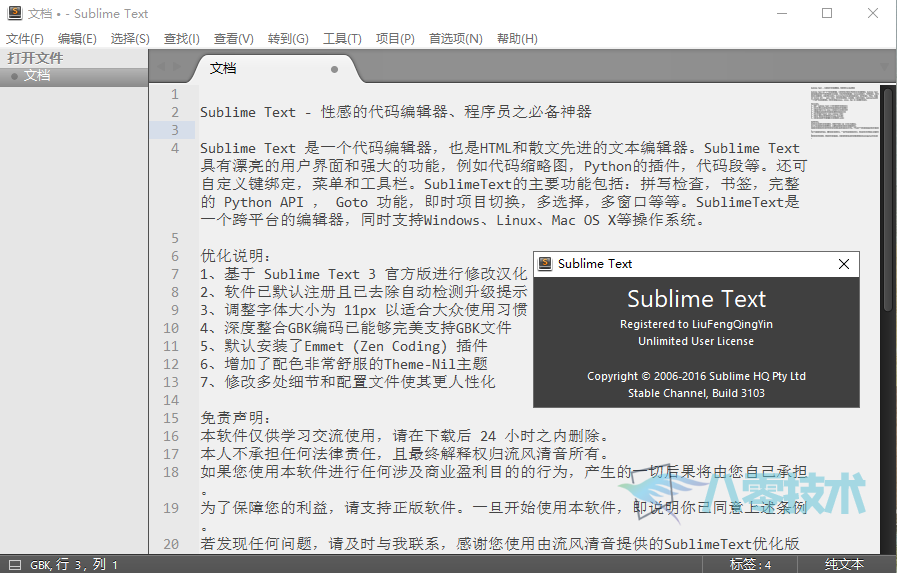Viewport: 897px width, 573px height.
Task: Select 文档 in the sidebar open files
Action: 74,76
